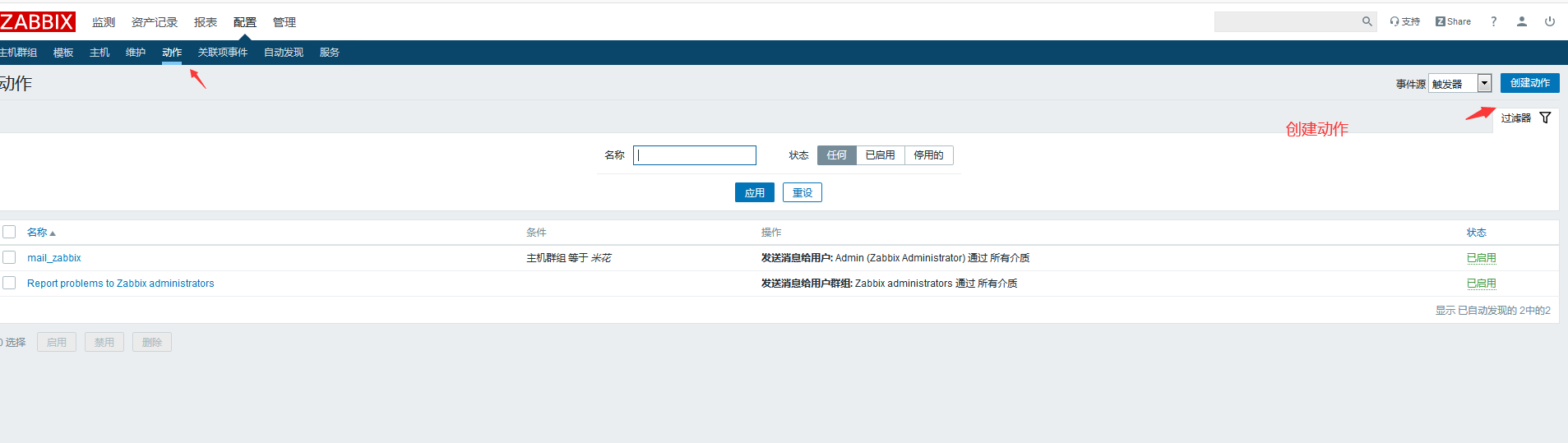Tick the select-all checkbox in header
The image size is (1568, 443).
click(x=9, y=233)
